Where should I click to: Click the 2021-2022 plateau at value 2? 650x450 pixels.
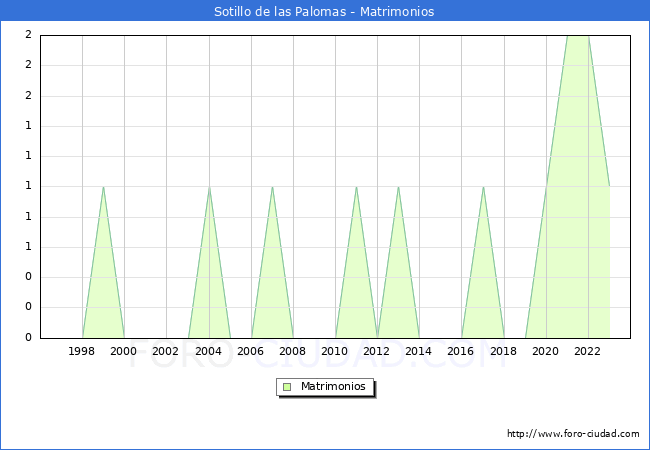(578, 37)
